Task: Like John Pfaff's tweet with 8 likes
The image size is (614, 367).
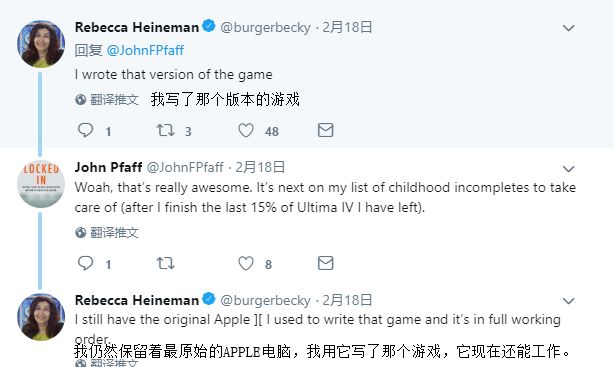Action: [246, 264]
